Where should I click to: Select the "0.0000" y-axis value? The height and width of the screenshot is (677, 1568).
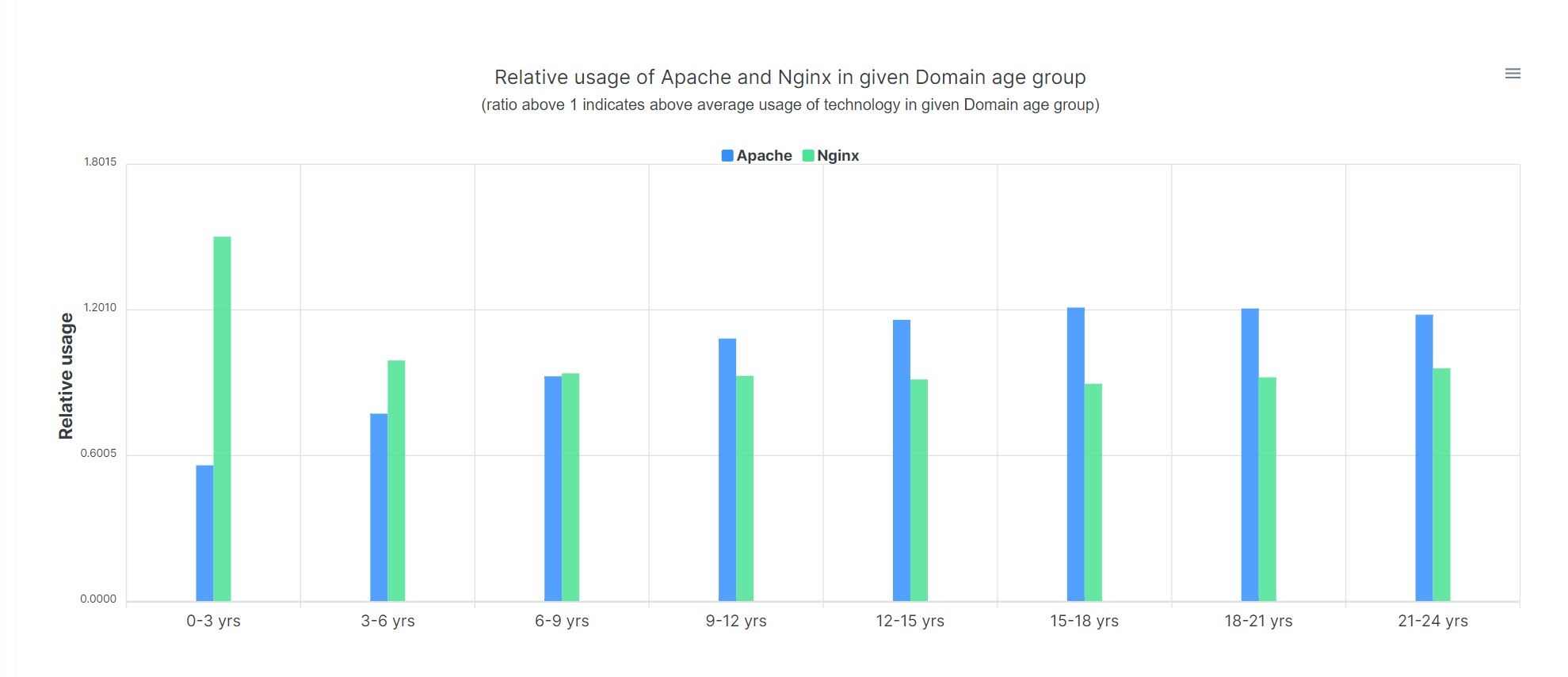point(98,599)
